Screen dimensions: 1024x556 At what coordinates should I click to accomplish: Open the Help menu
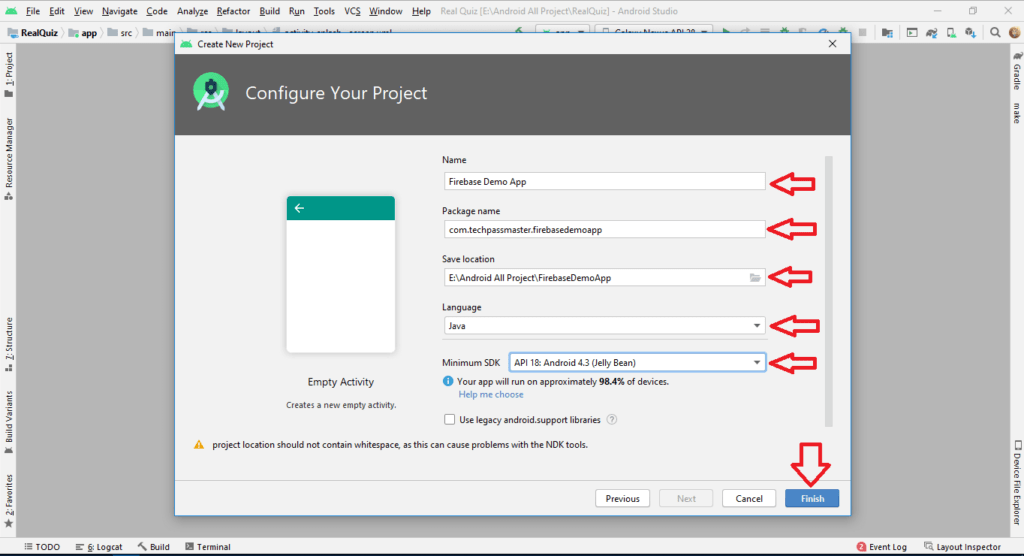421,11
